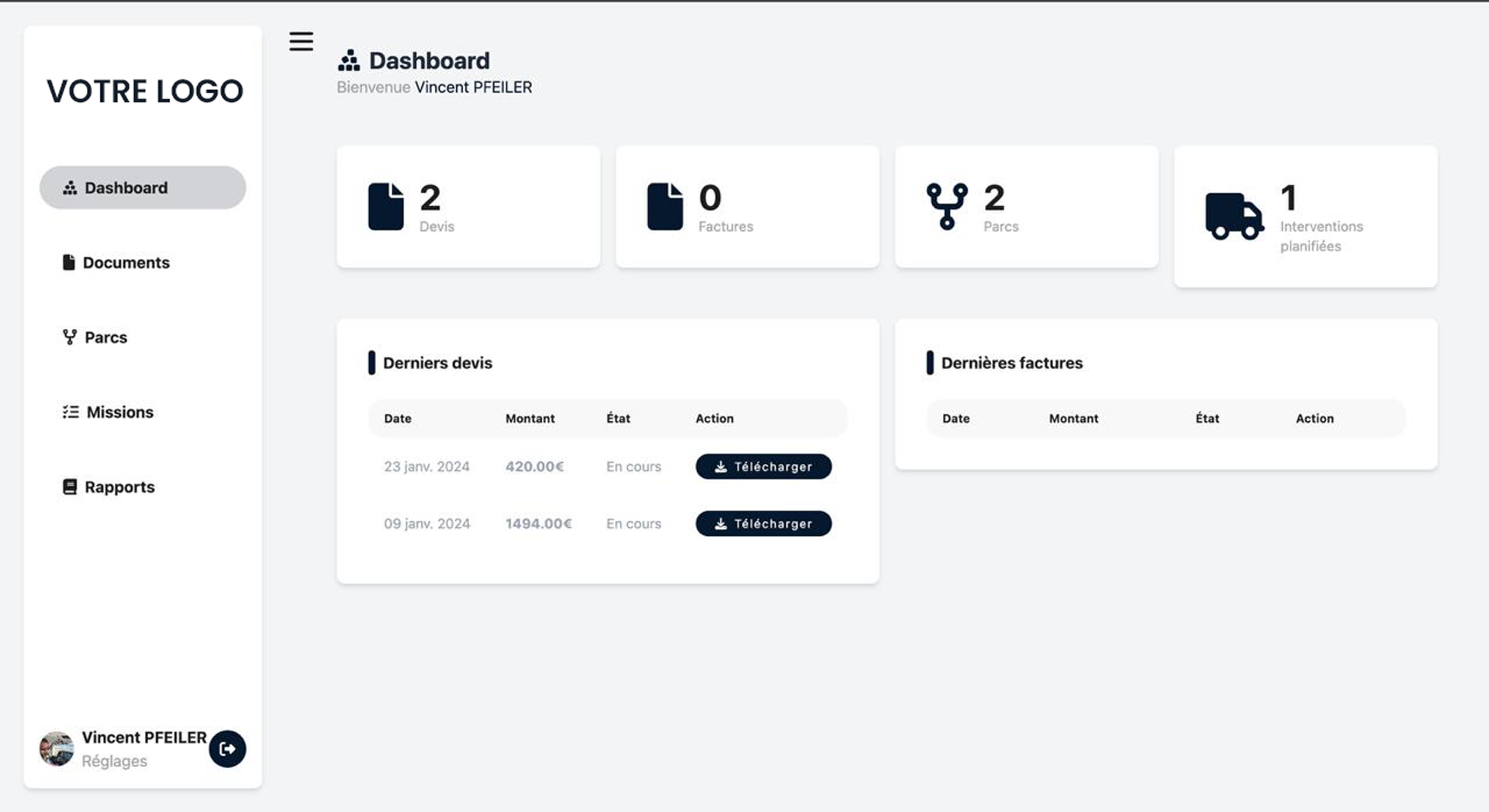The image size is (1489, 812).
Task: Open the Factures stats card
Action: pos(746,206)
